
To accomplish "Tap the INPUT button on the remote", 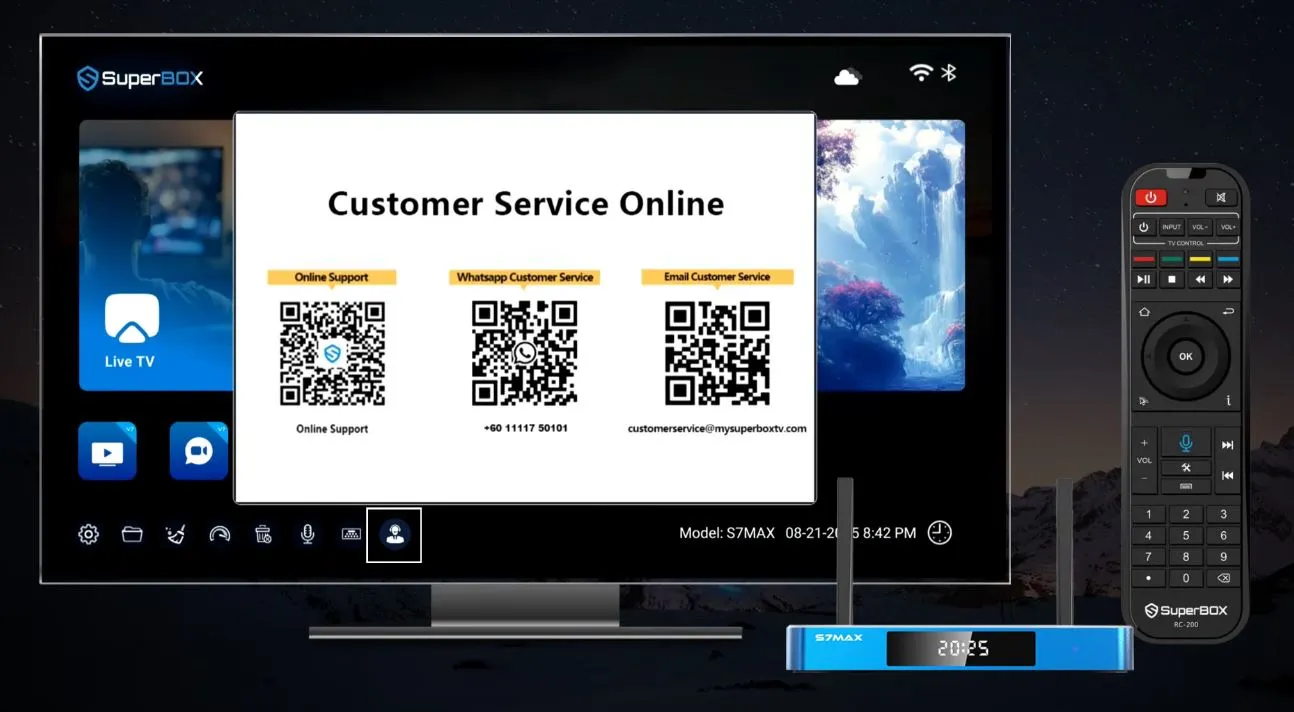I will (1172, 227).
